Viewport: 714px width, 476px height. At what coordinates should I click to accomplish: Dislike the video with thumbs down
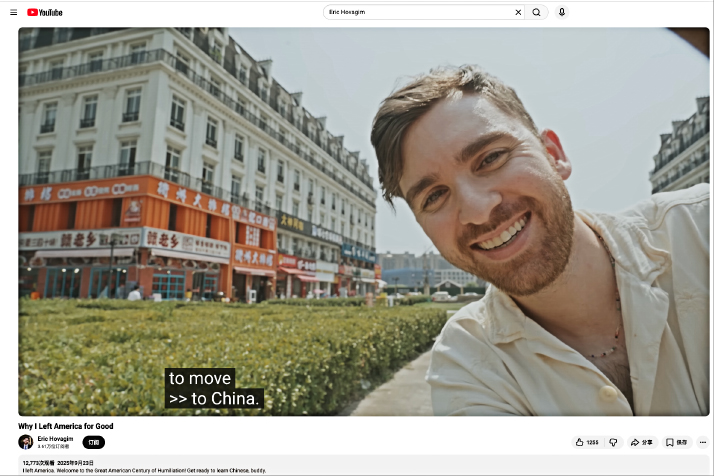pyautogui.click(x=614, y=442)
